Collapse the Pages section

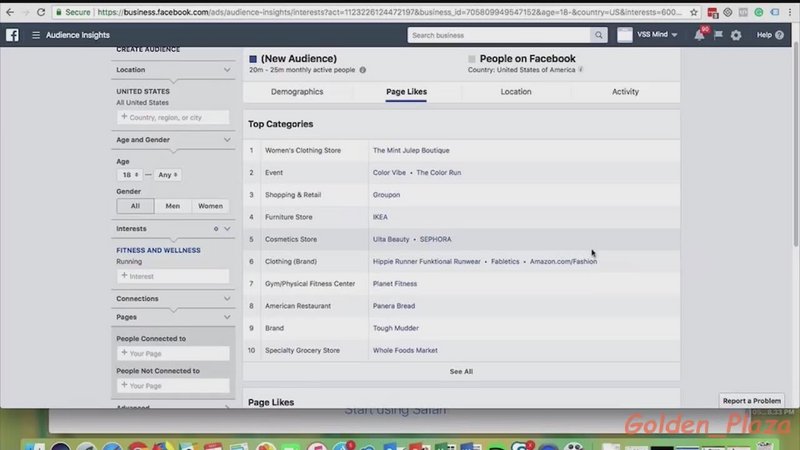[227, 317]
